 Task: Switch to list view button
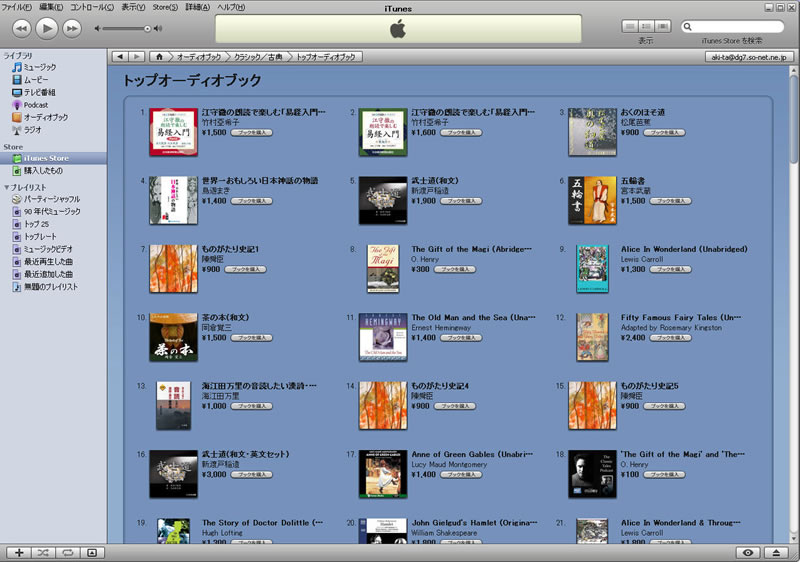point(630,26)
